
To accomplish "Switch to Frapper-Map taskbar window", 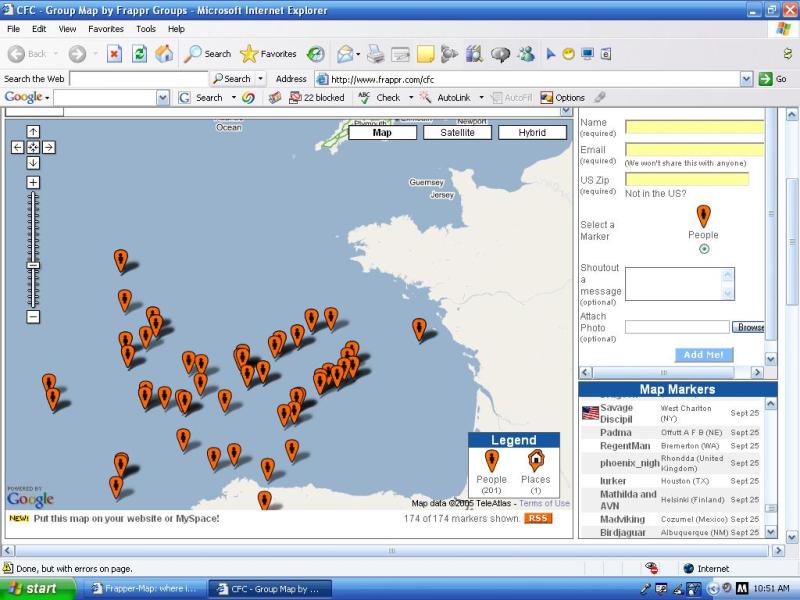I will (x=144, y=589).
